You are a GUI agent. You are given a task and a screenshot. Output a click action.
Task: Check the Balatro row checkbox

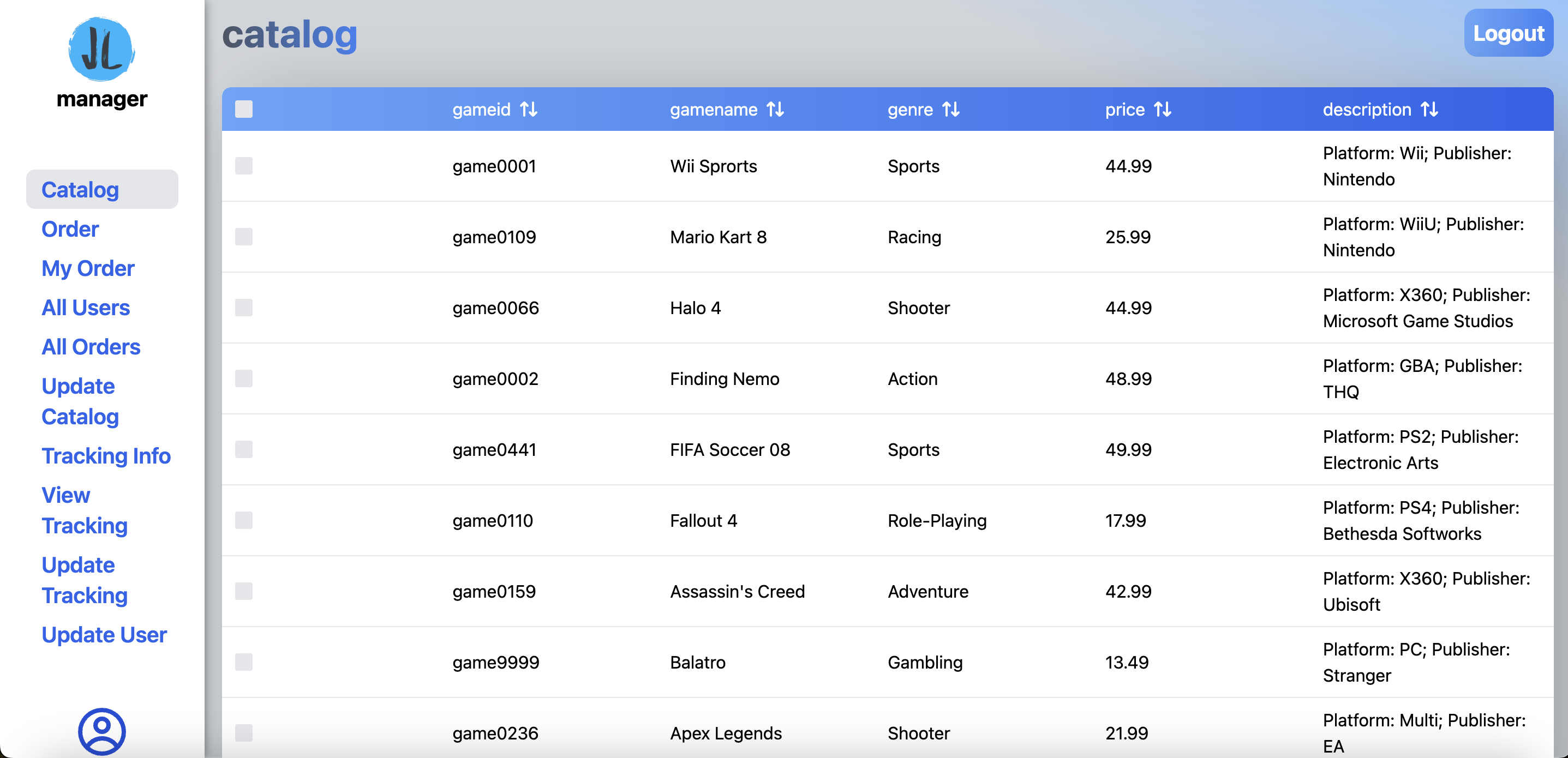pos(244,662)
